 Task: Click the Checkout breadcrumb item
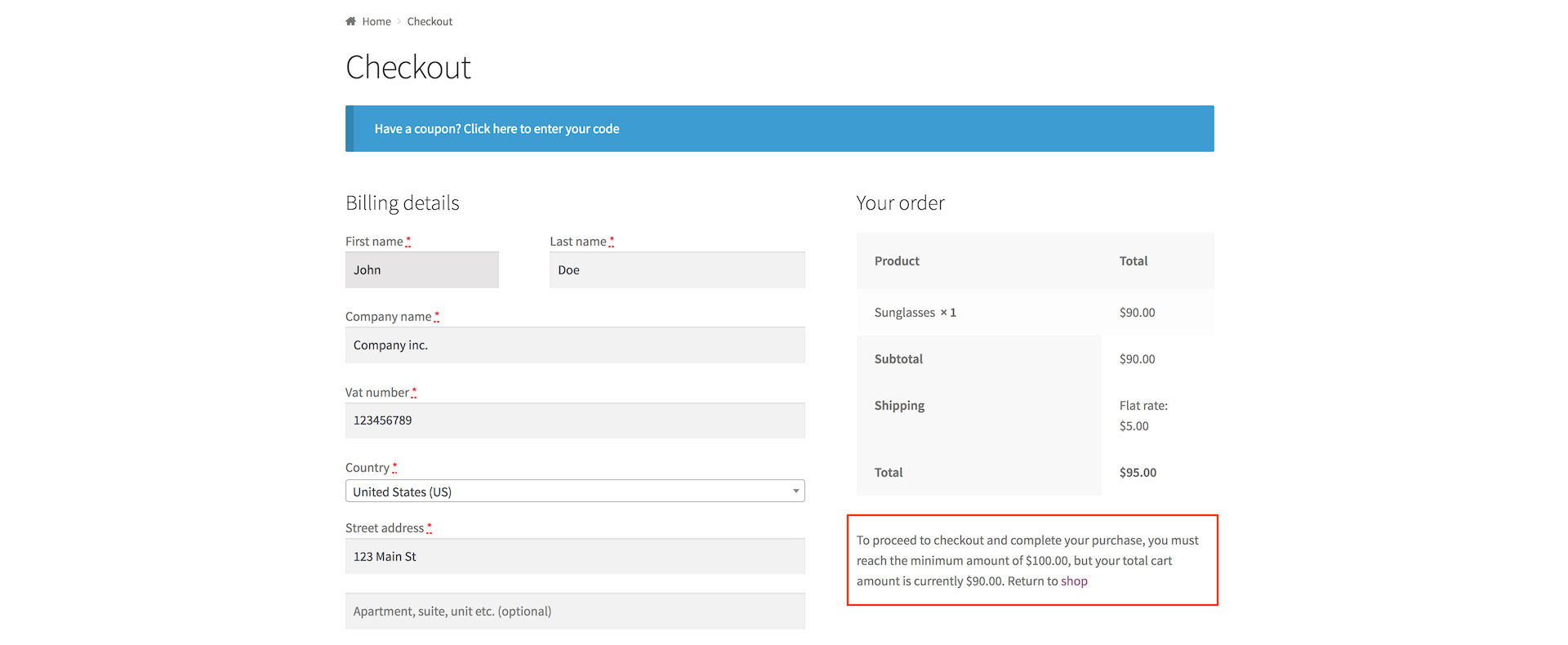pyautogui.click(x=430, y=21)
